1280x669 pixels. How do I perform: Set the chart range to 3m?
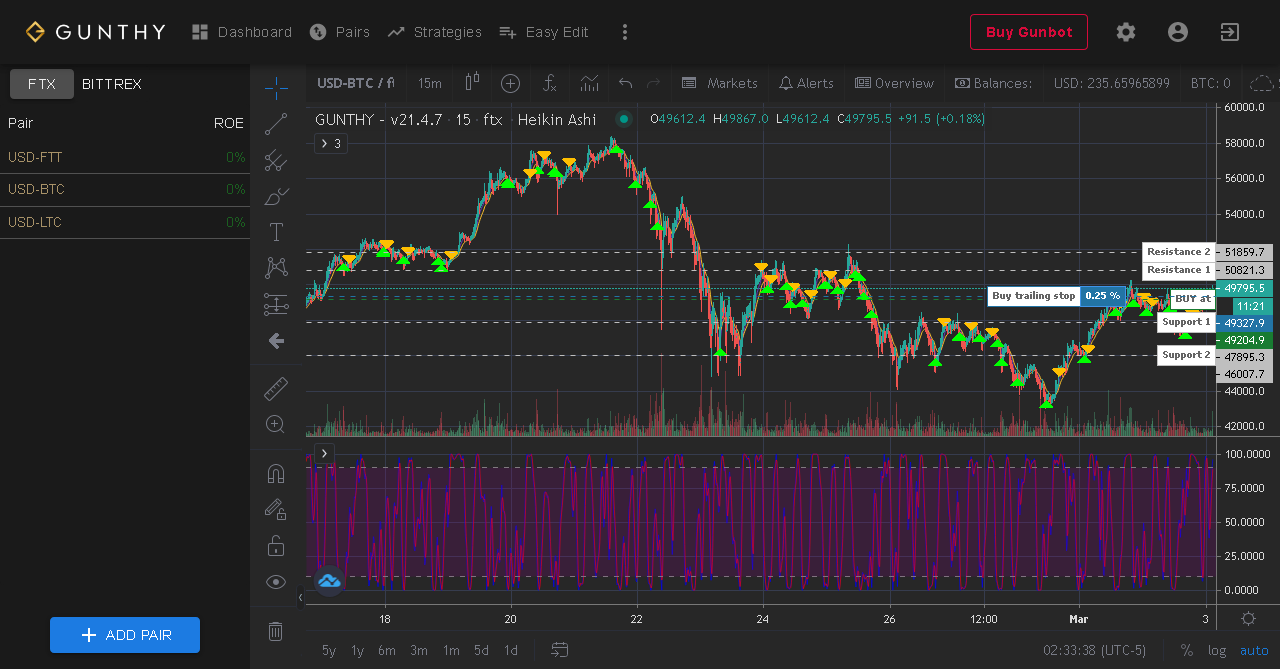[x=419, y=650]
